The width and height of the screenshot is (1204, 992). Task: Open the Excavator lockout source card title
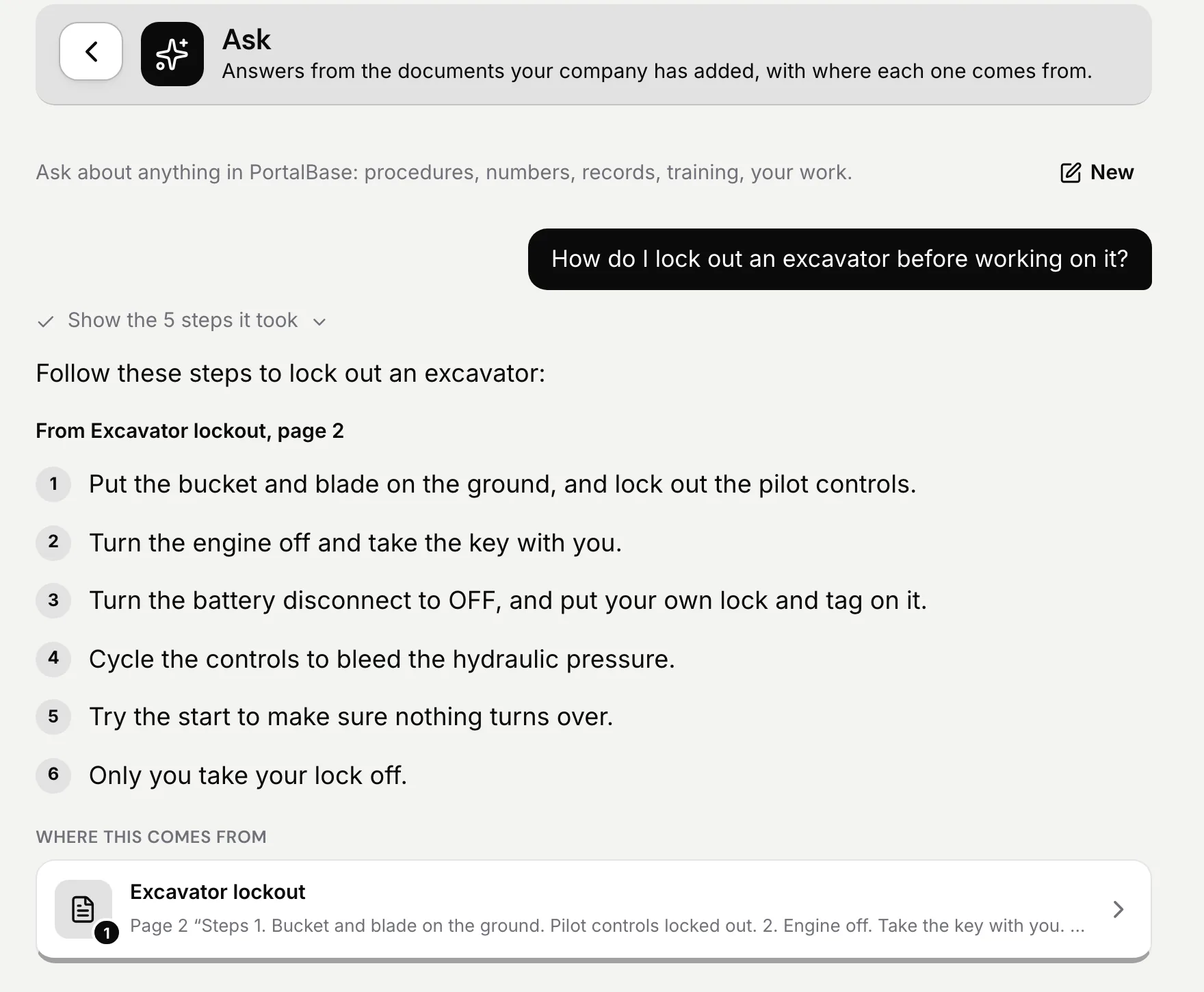pos(218,891)
